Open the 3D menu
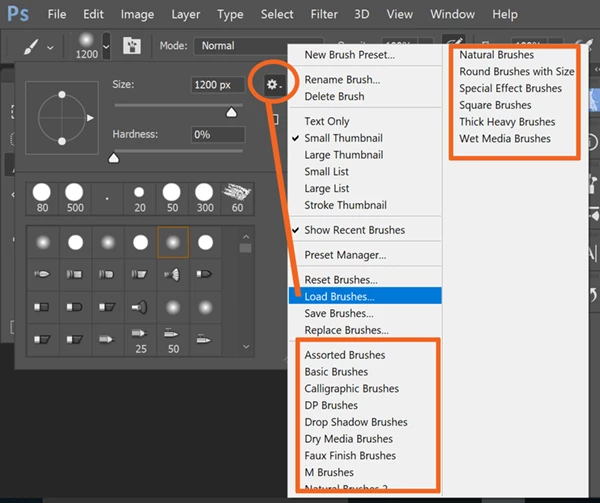The width and height of the screenshot is (600, 503). coord(362,15)
